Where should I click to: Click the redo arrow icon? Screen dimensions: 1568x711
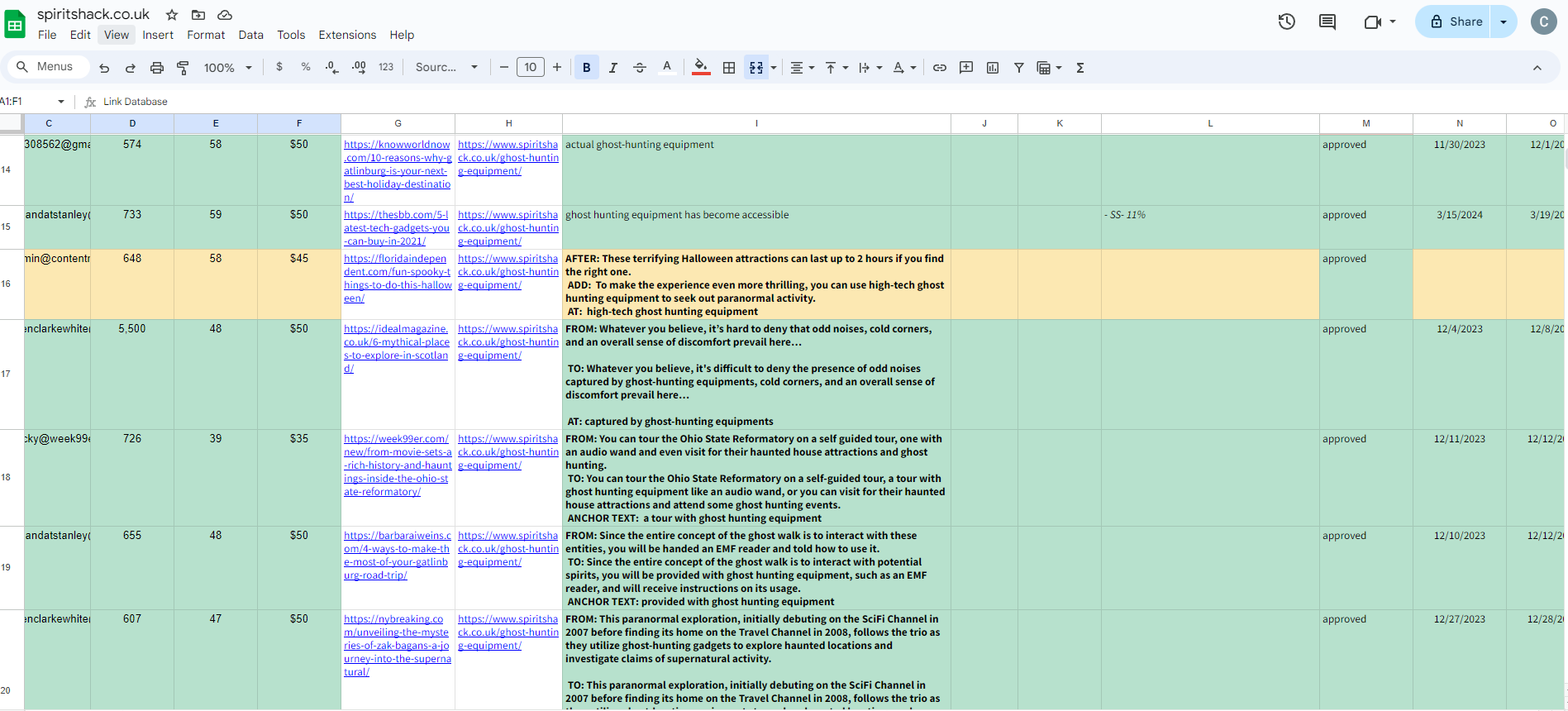point(131,68)
